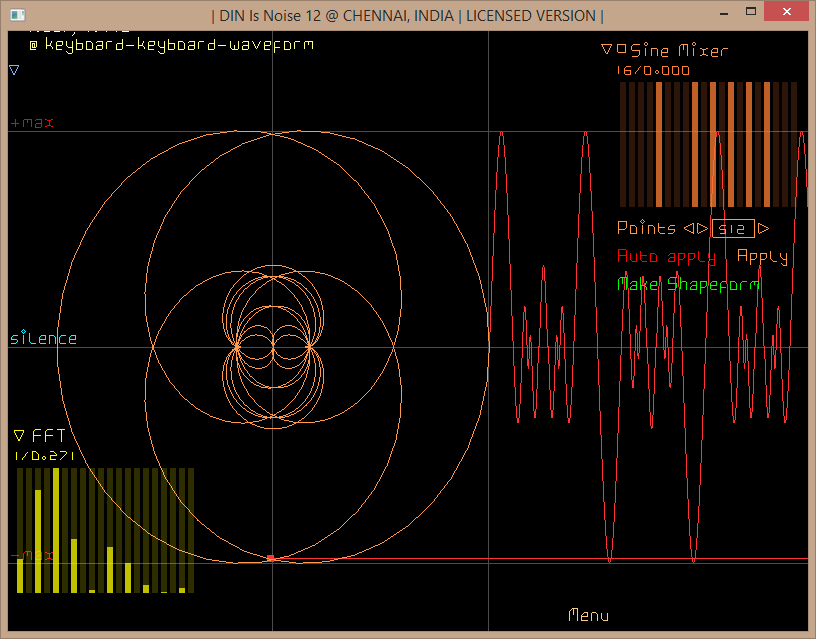This screenshot has height=639, width=816.
Task: Select the red vertex at waveform bottom
Action: (270, 557)
